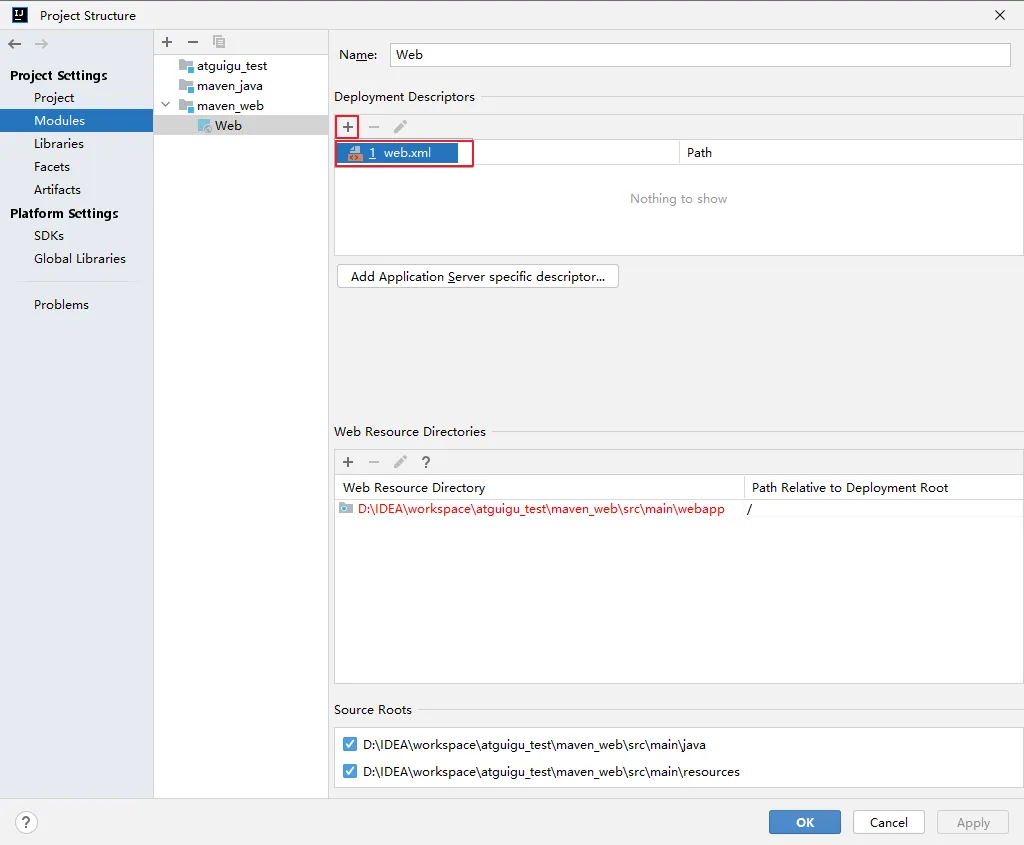Uncheck the src\main\resources source root
This screenshot has height=845, width=1024.
point(350,772)
